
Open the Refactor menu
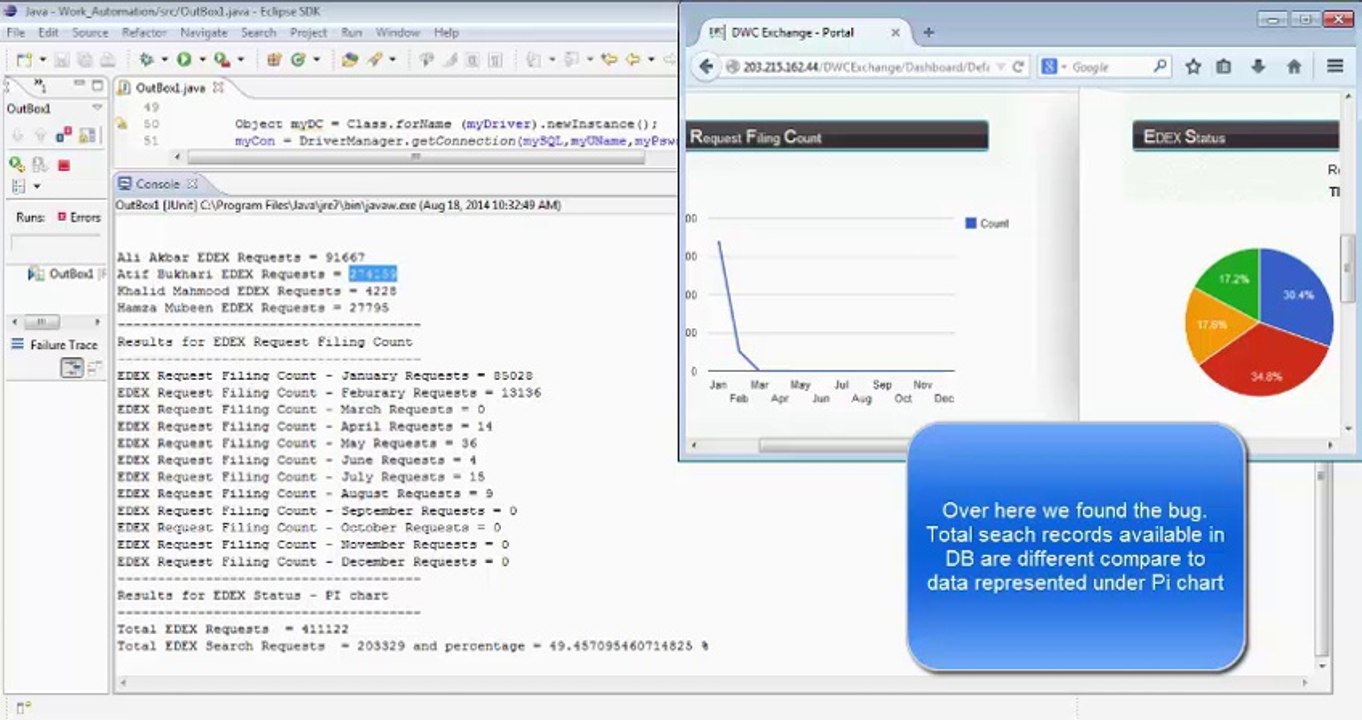coord(144,33)
